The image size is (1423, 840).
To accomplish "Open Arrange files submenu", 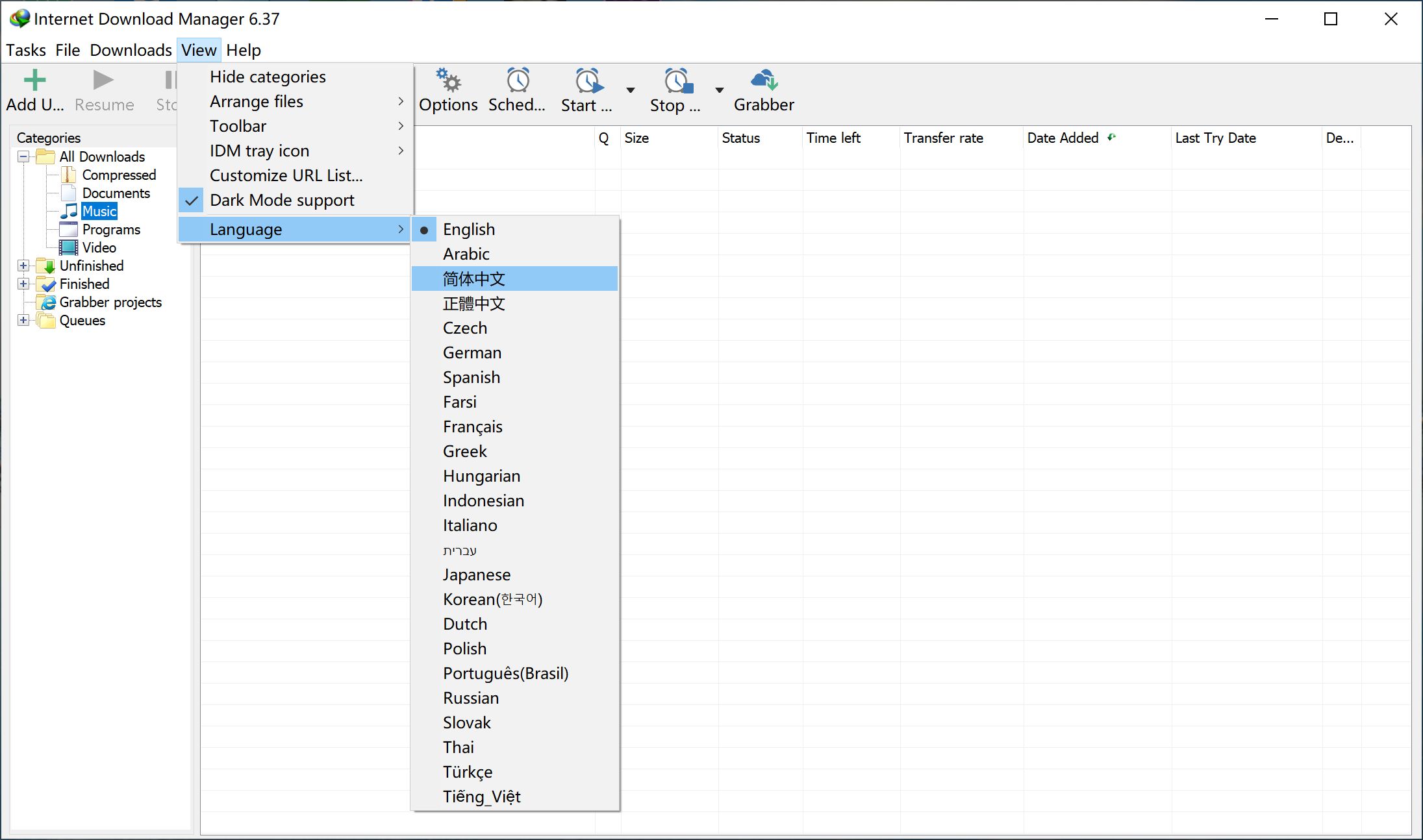I will click(x=296, y=101).
